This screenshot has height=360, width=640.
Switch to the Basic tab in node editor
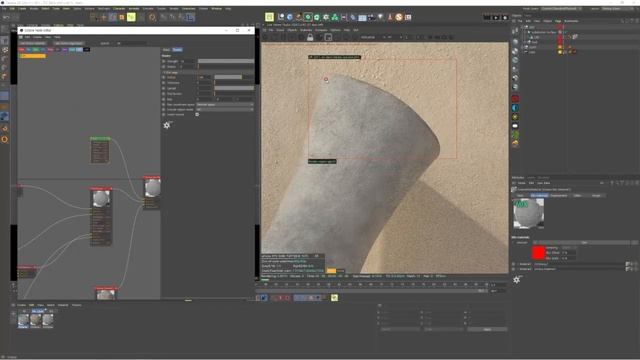pyautogui.click(x=167, y=50)
